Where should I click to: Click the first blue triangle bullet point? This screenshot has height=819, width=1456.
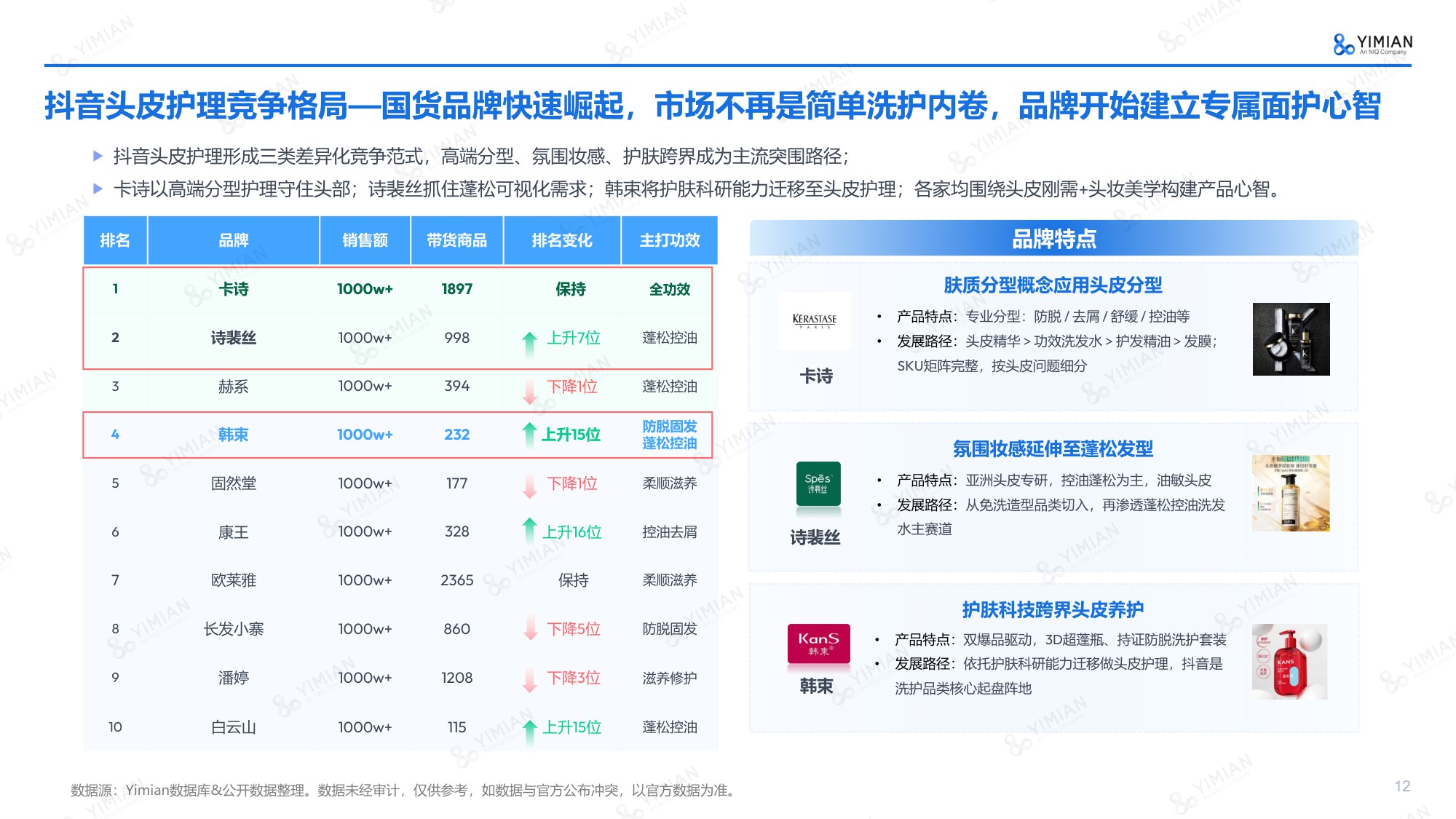[98, 155]
